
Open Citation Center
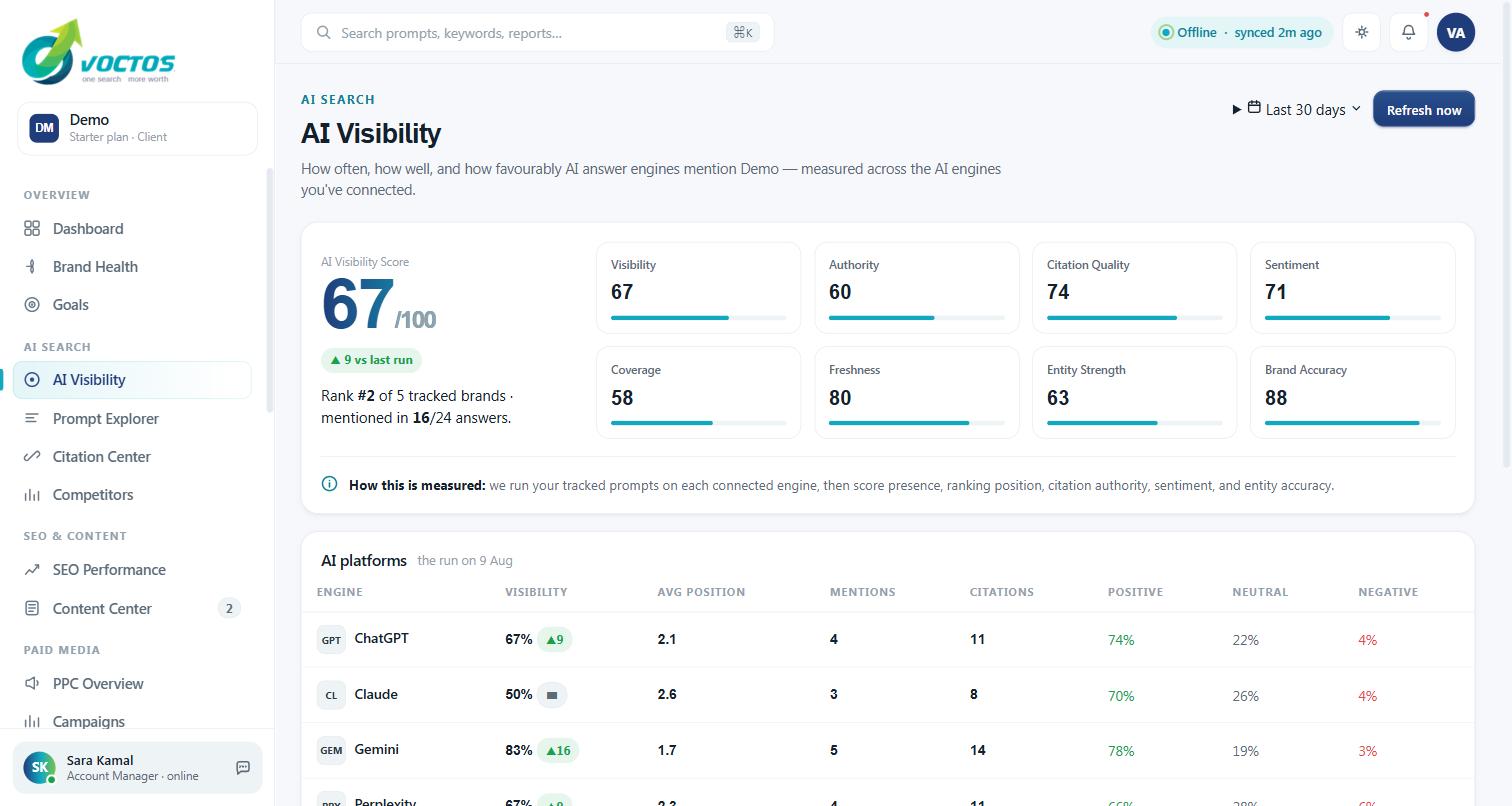(132, 457)
